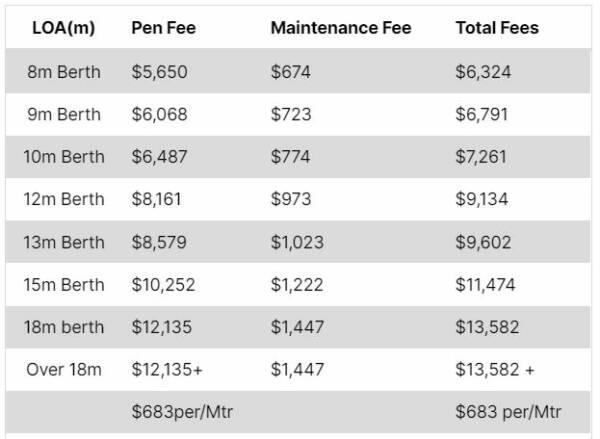Click the LOA(m) column header
The width and height of the screenshot is (600, 439).
(x=64, y=28)
